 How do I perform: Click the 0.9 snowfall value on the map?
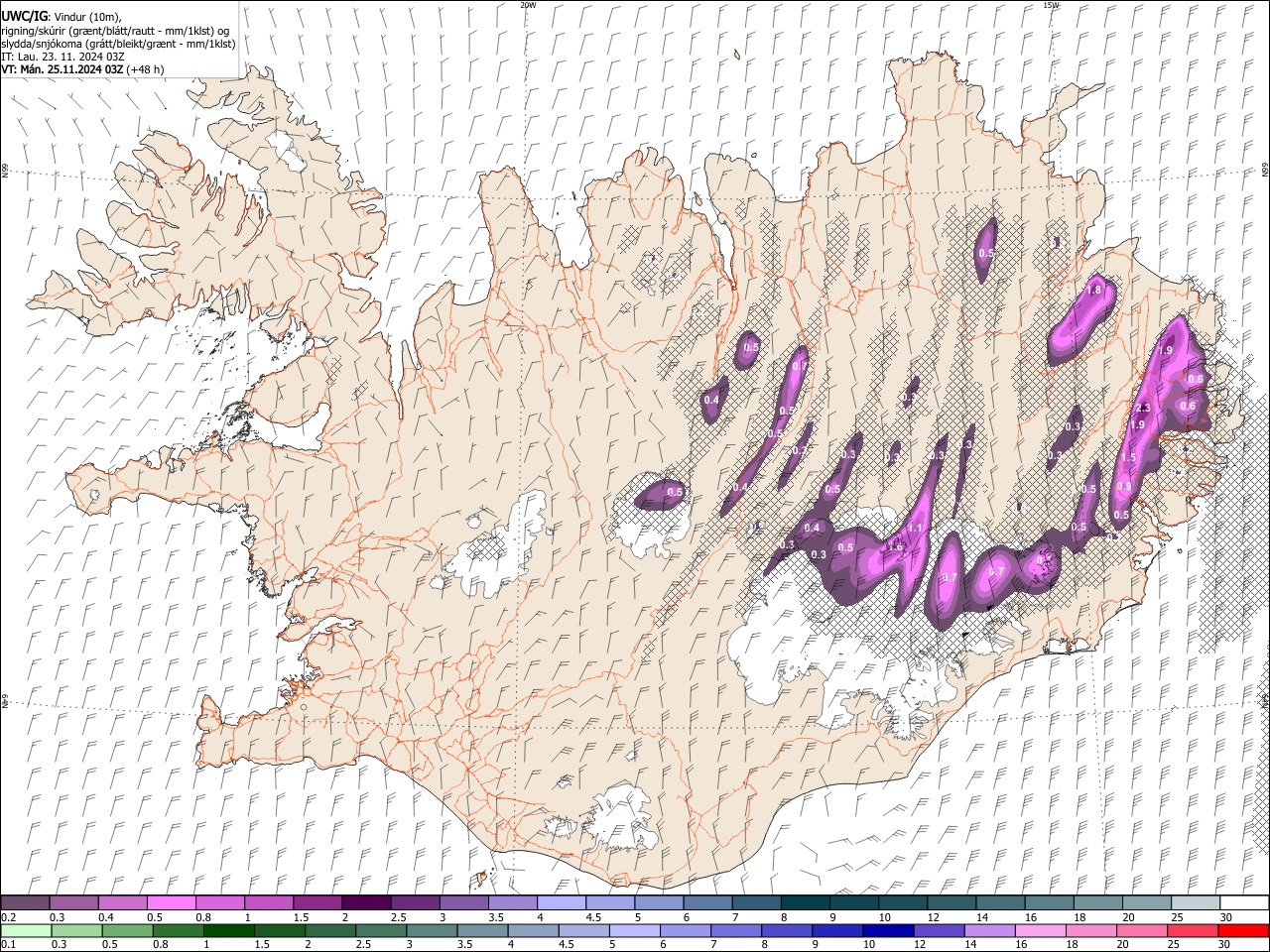pyautogui.click(x=1124, y=486)
